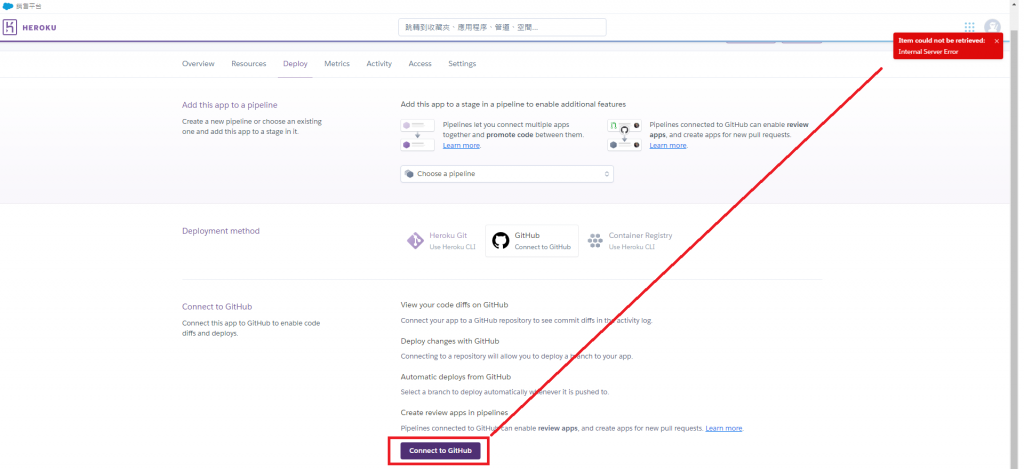Expand the Choose a pipeline dropdown
The image size is (1024, 469).
[507, 174]
